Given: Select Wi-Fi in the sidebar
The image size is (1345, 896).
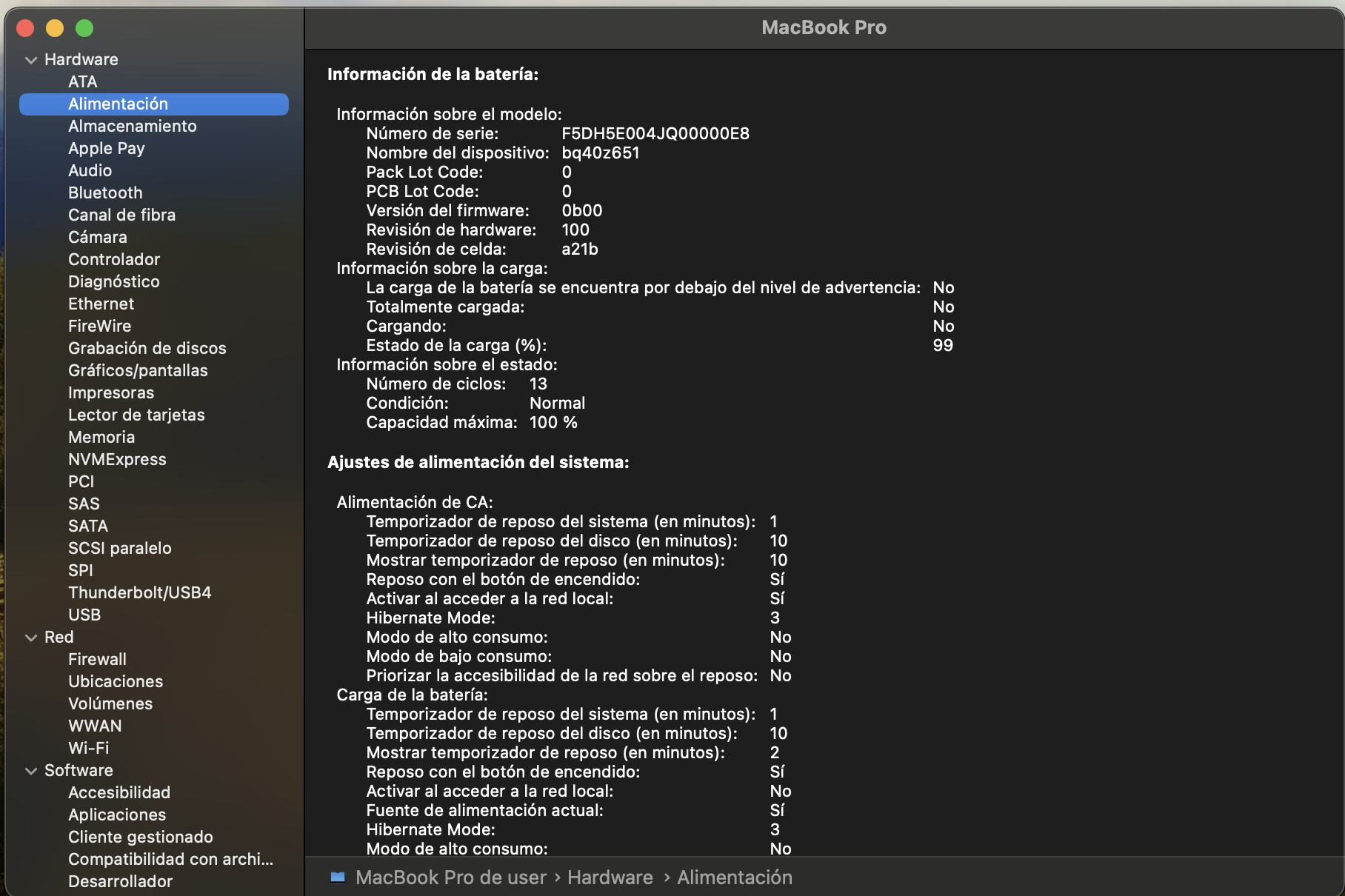Looking at the screenshot, I should coord(89,748).
